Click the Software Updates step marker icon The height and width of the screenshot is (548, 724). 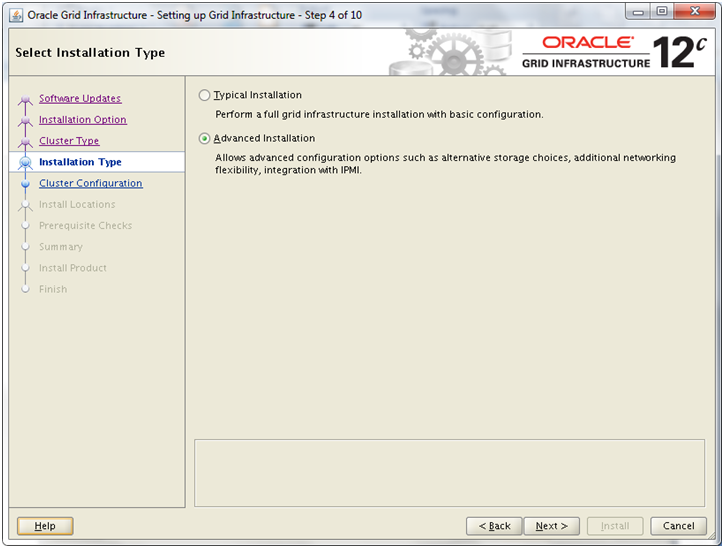(25, 99)
